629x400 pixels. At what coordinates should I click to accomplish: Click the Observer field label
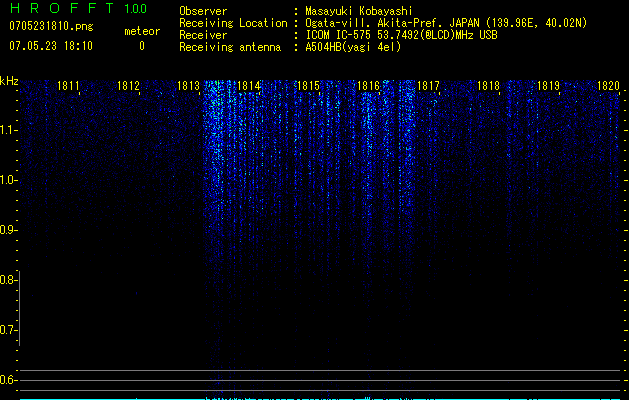coord(203,11)
